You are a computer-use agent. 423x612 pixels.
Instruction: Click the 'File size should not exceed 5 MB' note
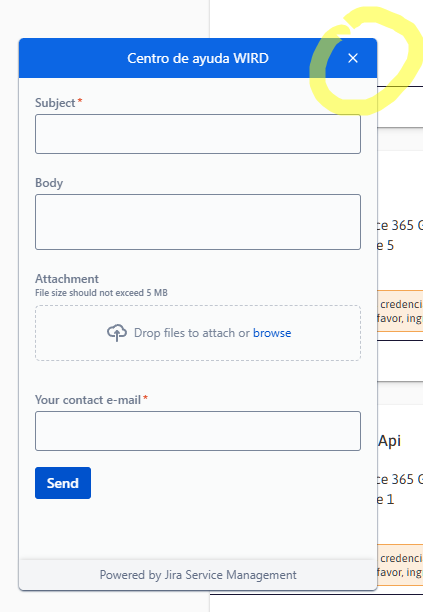101,293
